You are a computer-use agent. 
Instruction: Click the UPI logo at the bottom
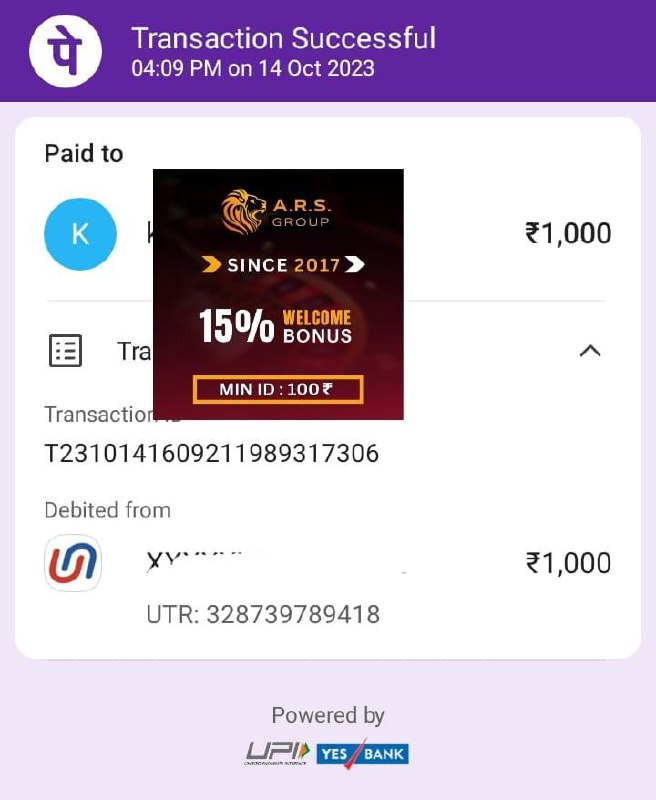click(x=277, y=753)
